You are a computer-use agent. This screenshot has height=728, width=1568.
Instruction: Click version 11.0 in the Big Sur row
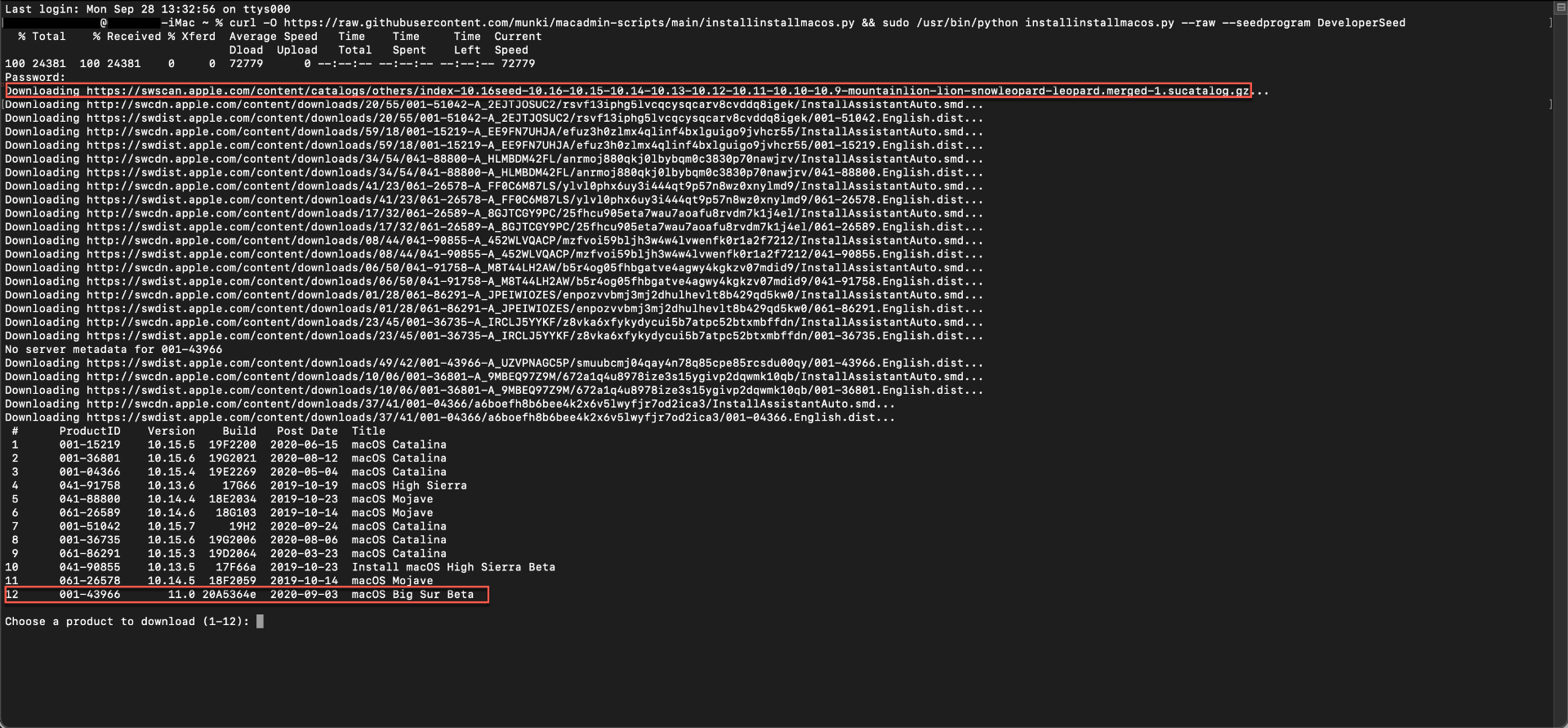coord(181,595)
